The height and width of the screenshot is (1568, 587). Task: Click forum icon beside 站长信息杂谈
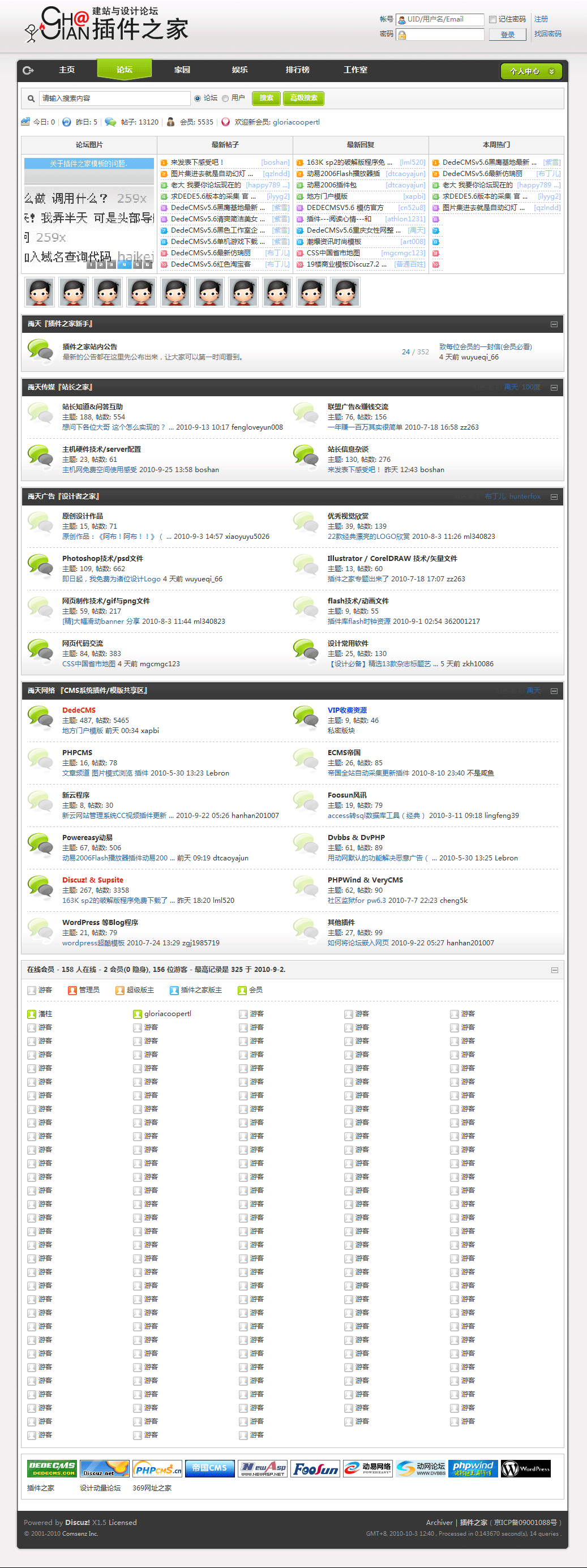306,456
